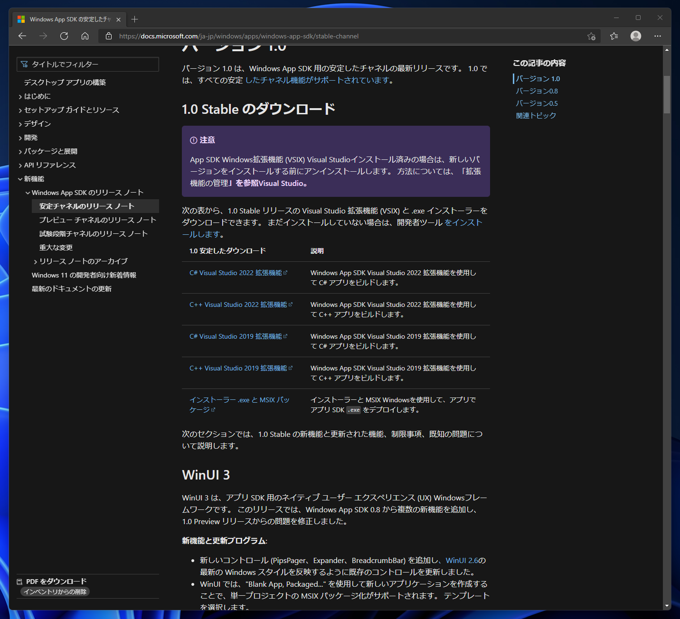This screenshot has height=619, width=680.
Task: Open the user profile icon
Action: pos(636,36)
